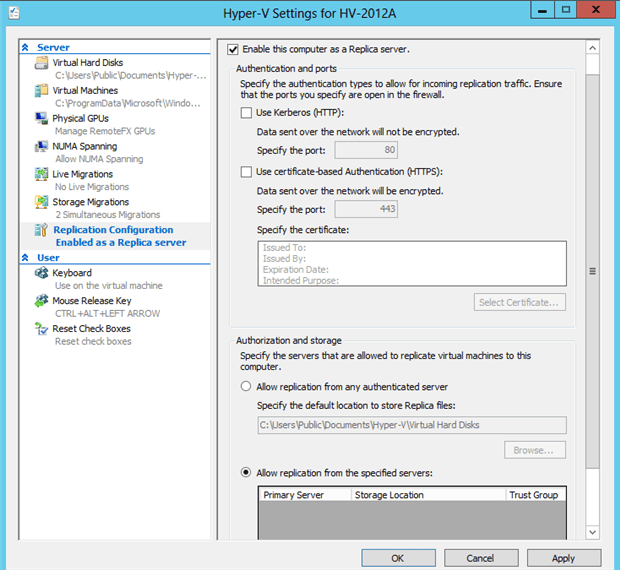This screenshot has height=570, width=620.
Task: Click 'Enabled as a Replica server' text
Action: pos(121,242)
